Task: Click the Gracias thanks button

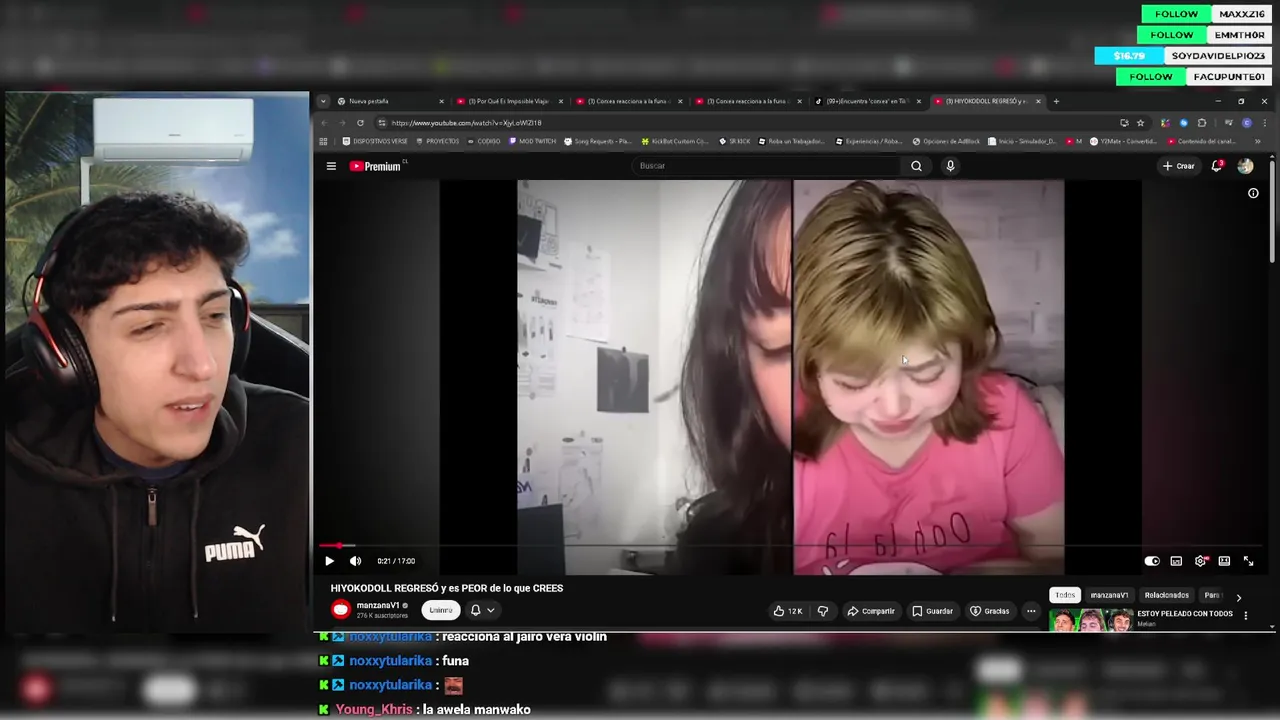Action: pyautogui.click(x=990, y=611)
